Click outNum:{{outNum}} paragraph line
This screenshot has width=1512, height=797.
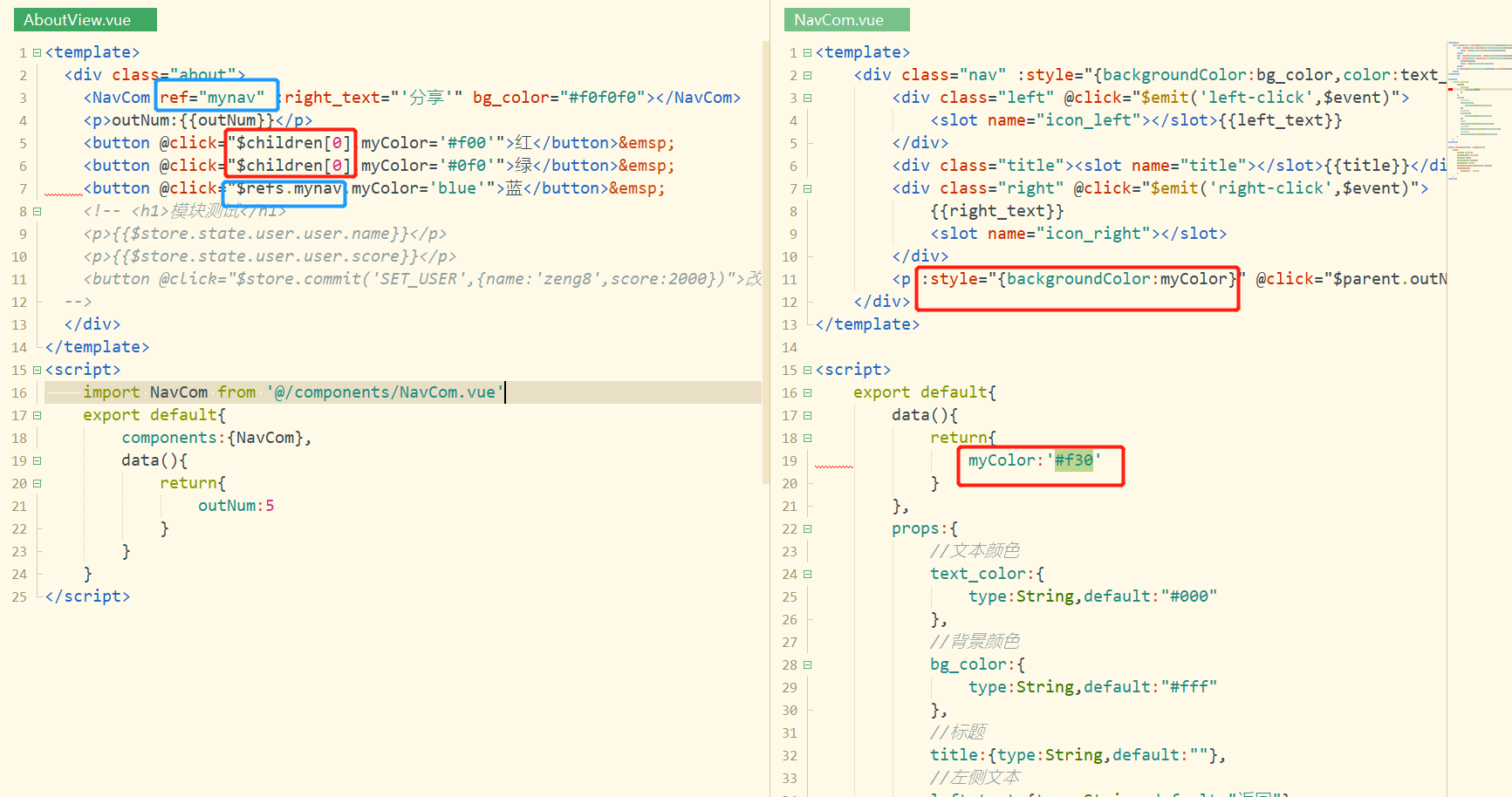coord(198,120)
